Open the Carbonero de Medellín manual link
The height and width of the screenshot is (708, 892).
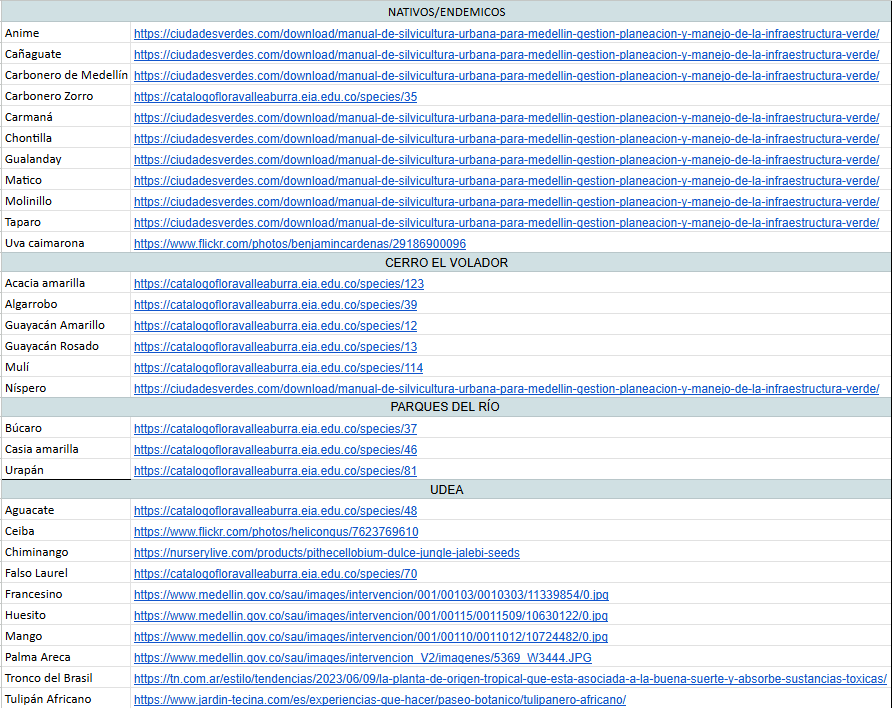click(x=506, y=76)
